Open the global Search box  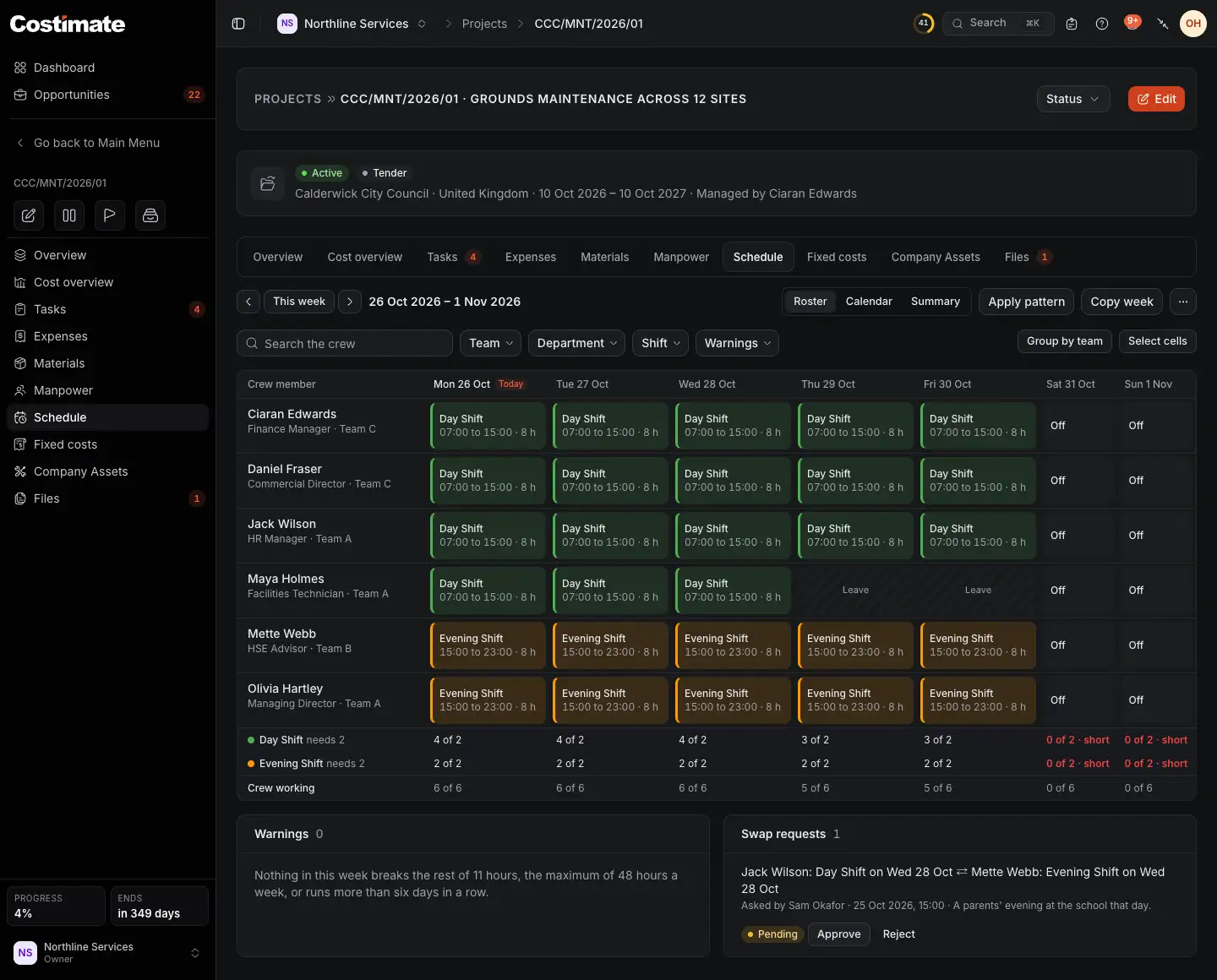(998, 24)
